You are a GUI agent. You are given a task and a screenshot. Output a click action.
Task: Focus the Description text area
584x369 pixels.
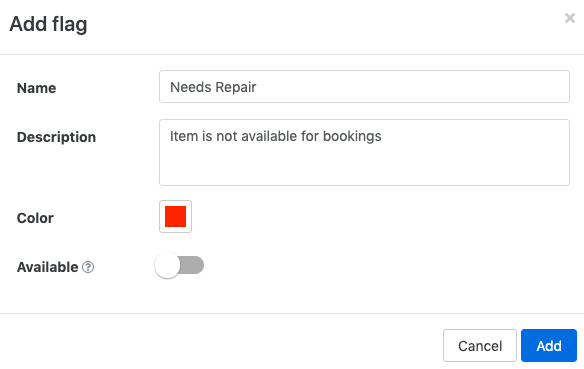click(x=364, y=152)
